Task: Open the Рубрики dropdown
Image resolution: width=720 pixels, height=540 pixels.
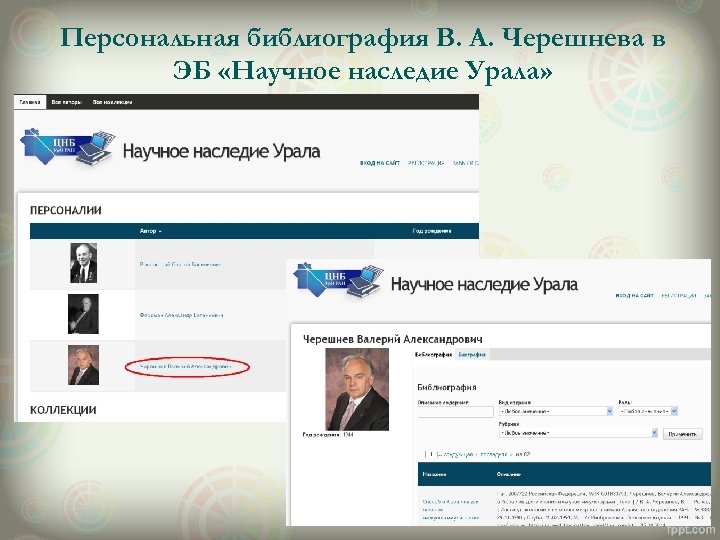Action: click(578, 433)
